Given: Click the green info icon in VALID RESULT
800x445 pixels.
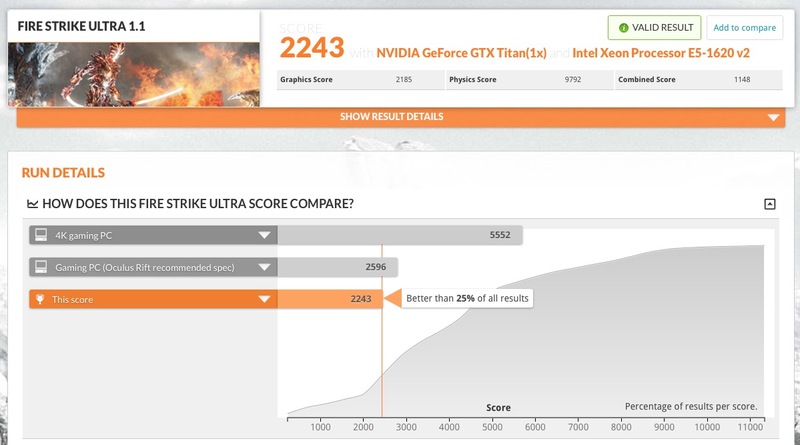Looking at the screenshot, I should pyautogui.click(x=623, y=28).
